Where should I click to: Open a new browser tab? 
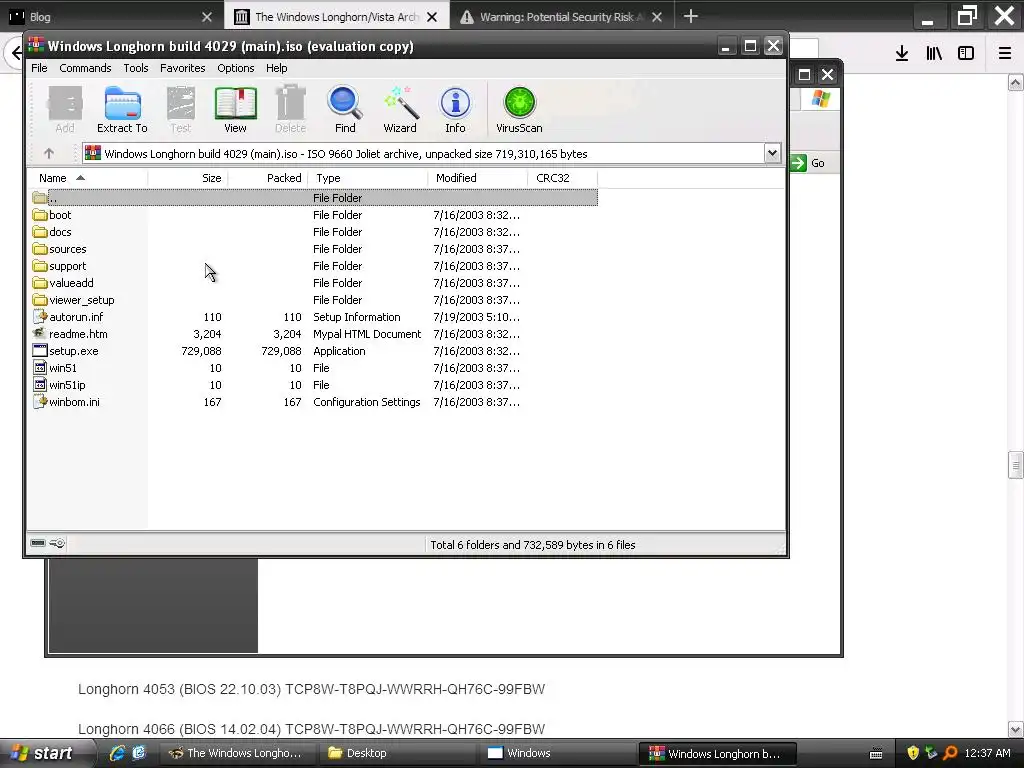point(690,16)
